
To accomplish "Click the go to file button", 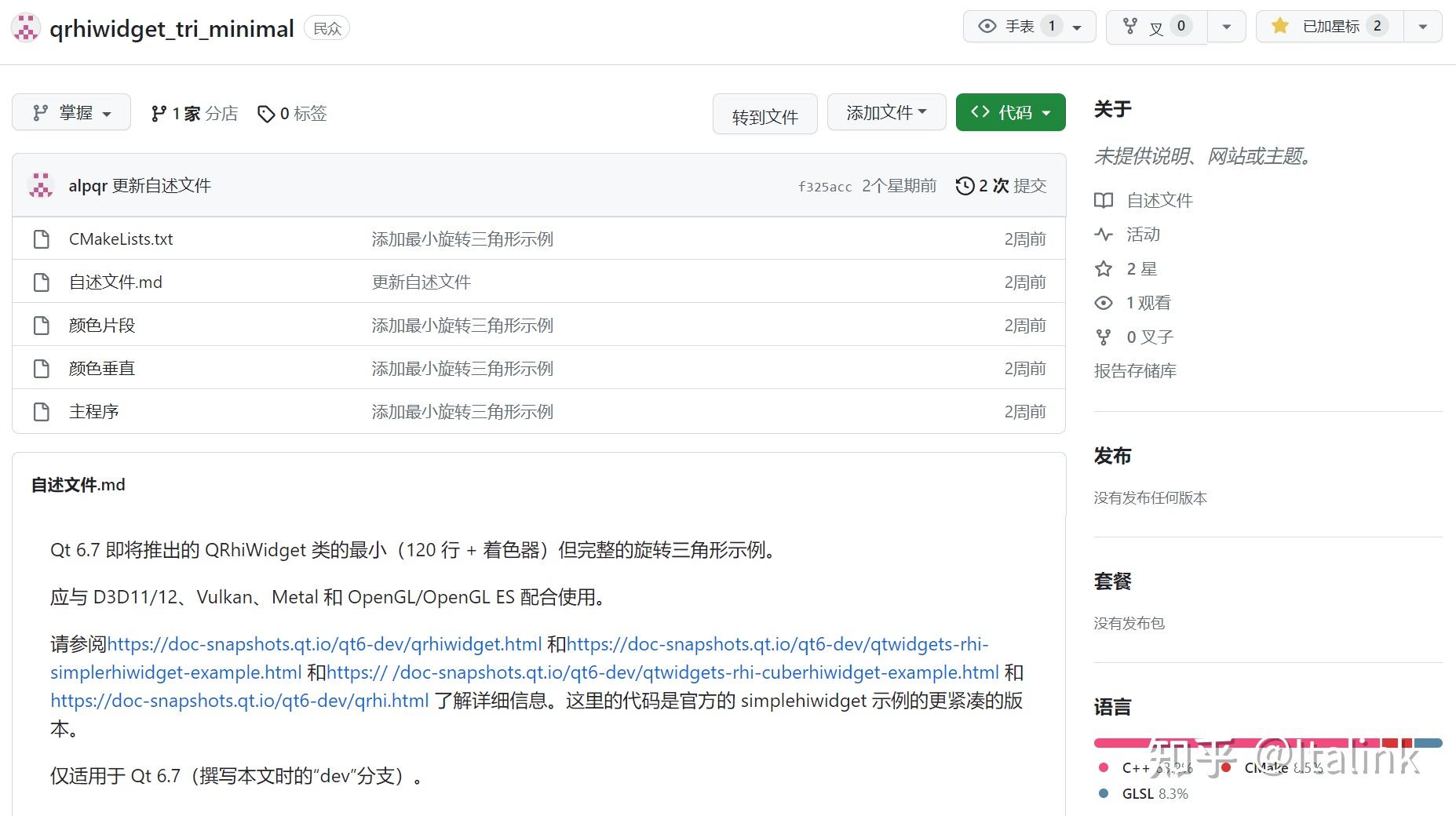I will tap(764, 115).
